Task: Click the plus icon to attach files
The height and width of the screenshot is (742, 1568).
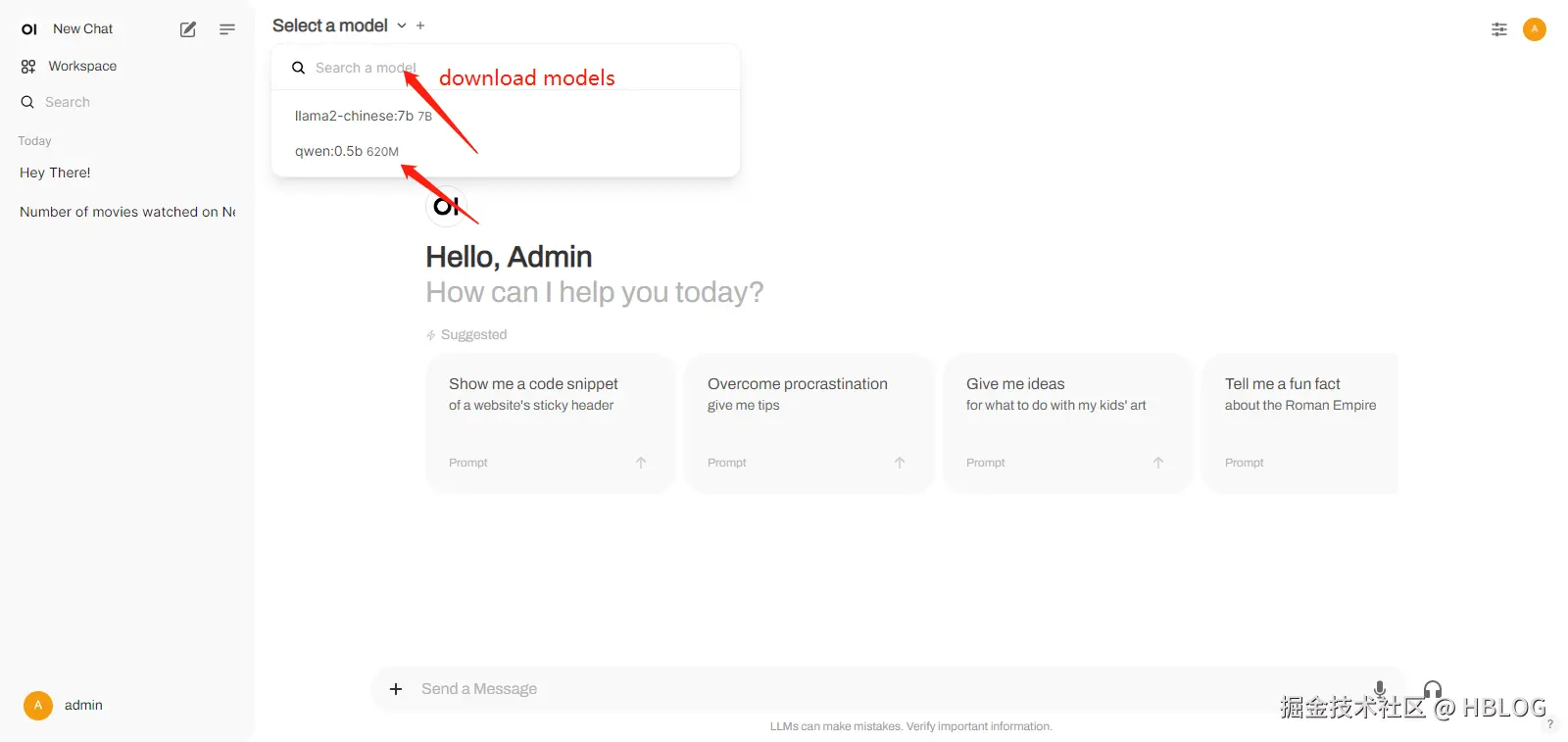Action: tap(396, 689)
